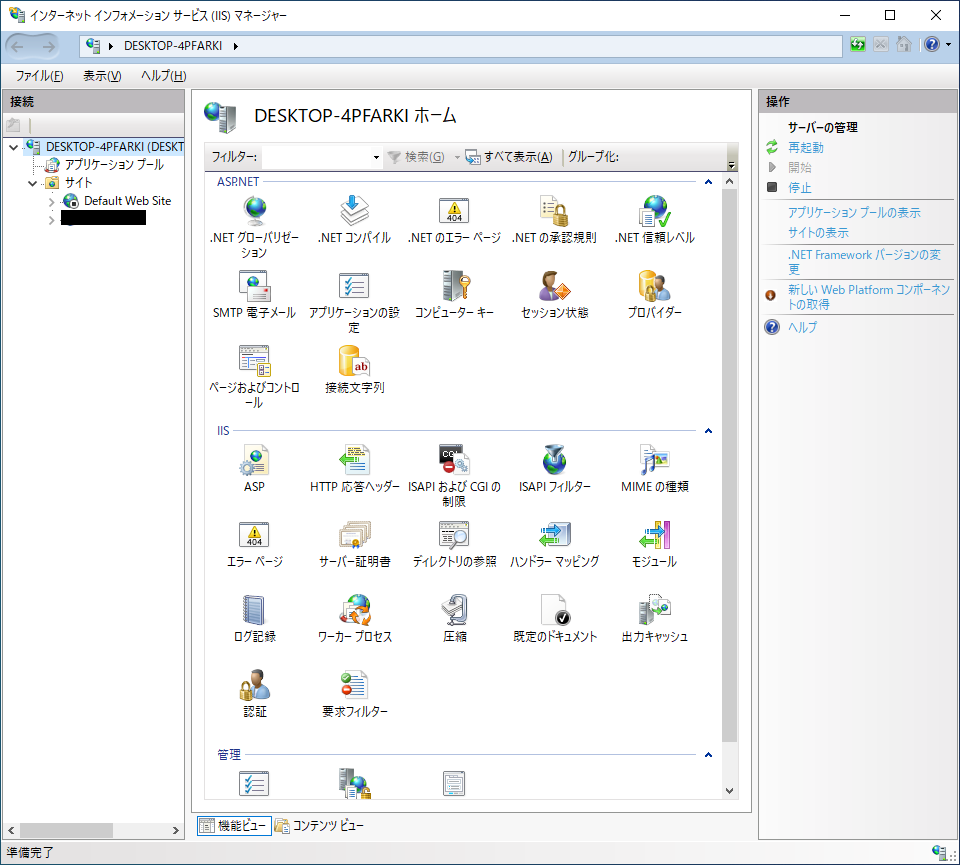Switch to the コンテンツ ビュー tab
The height and width of the screenshot is (865, 960).
[x=329, y=826]
